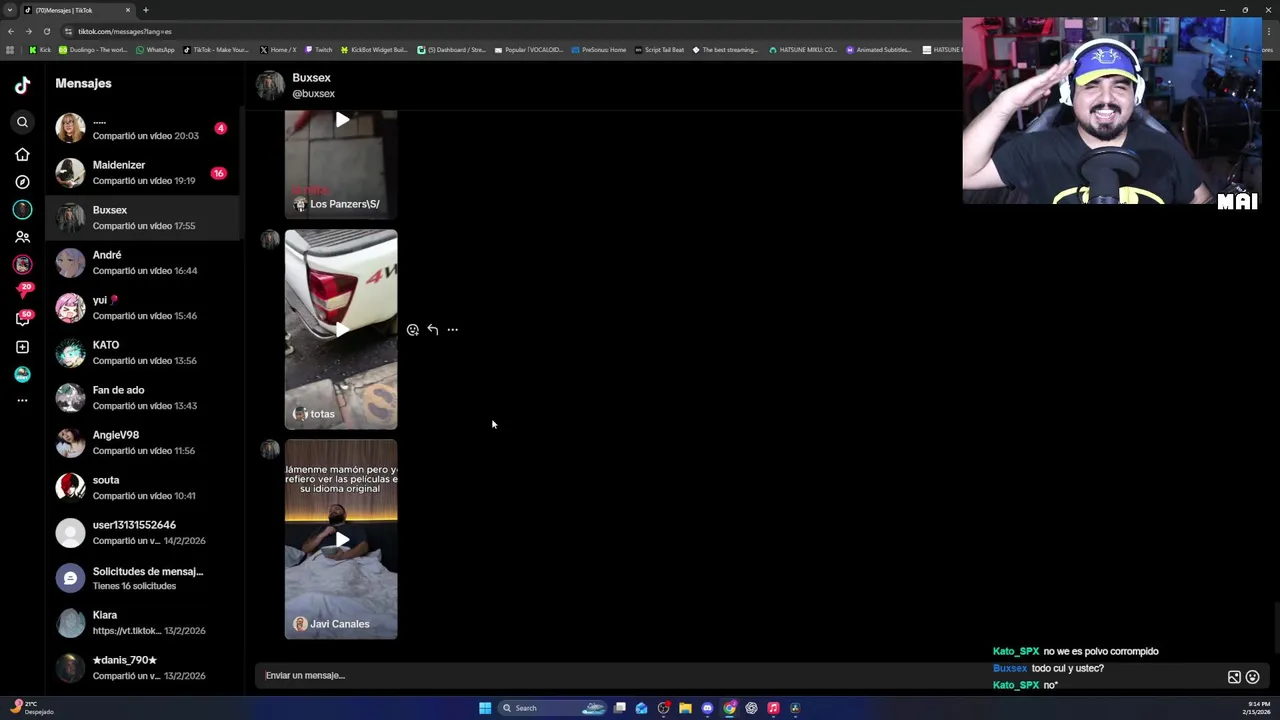The width and height of the screenshot is (1280, 720).
Task: Open the Explore compass icon
Action: pyautogui.click(x=22, y=182)
